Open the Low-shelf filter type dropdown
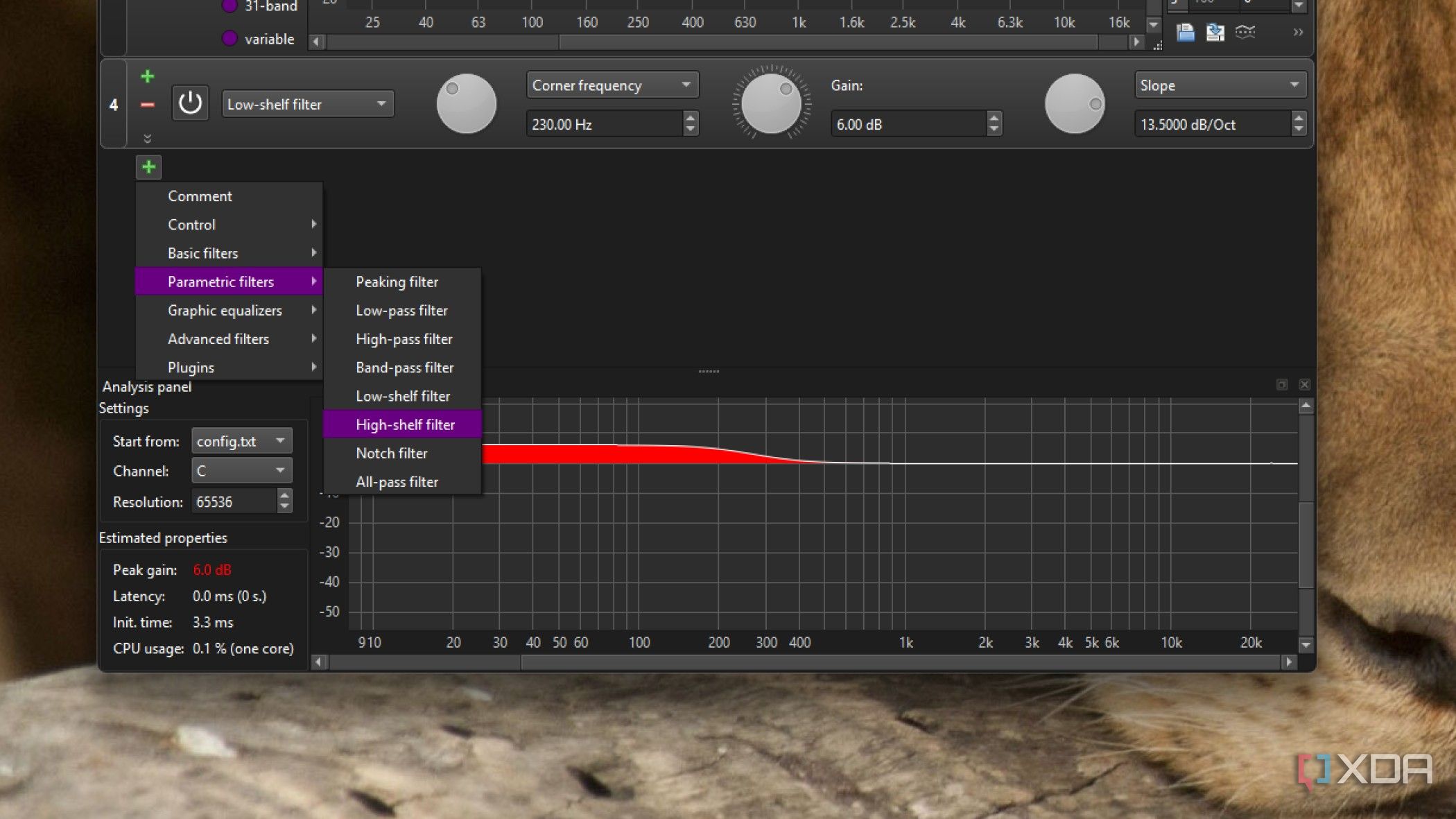The width and height of the screenshot is (1456, 819). pos(307,104)
